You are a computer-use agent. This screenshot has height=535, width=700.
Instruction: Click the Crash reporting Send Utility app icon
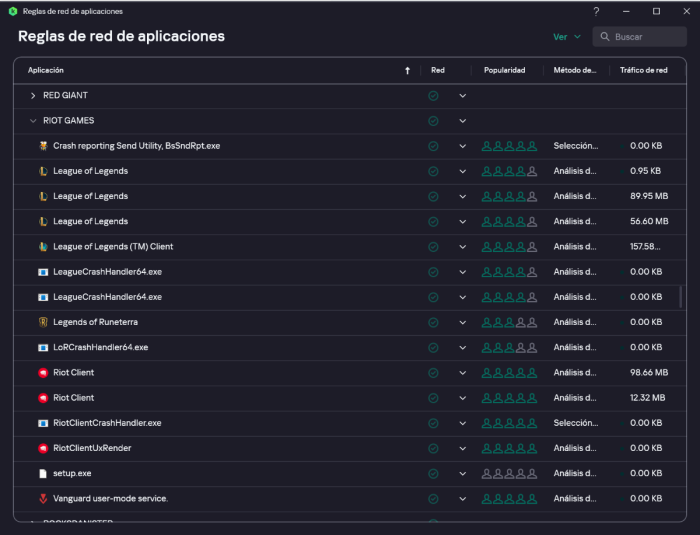tap(43, 146)
